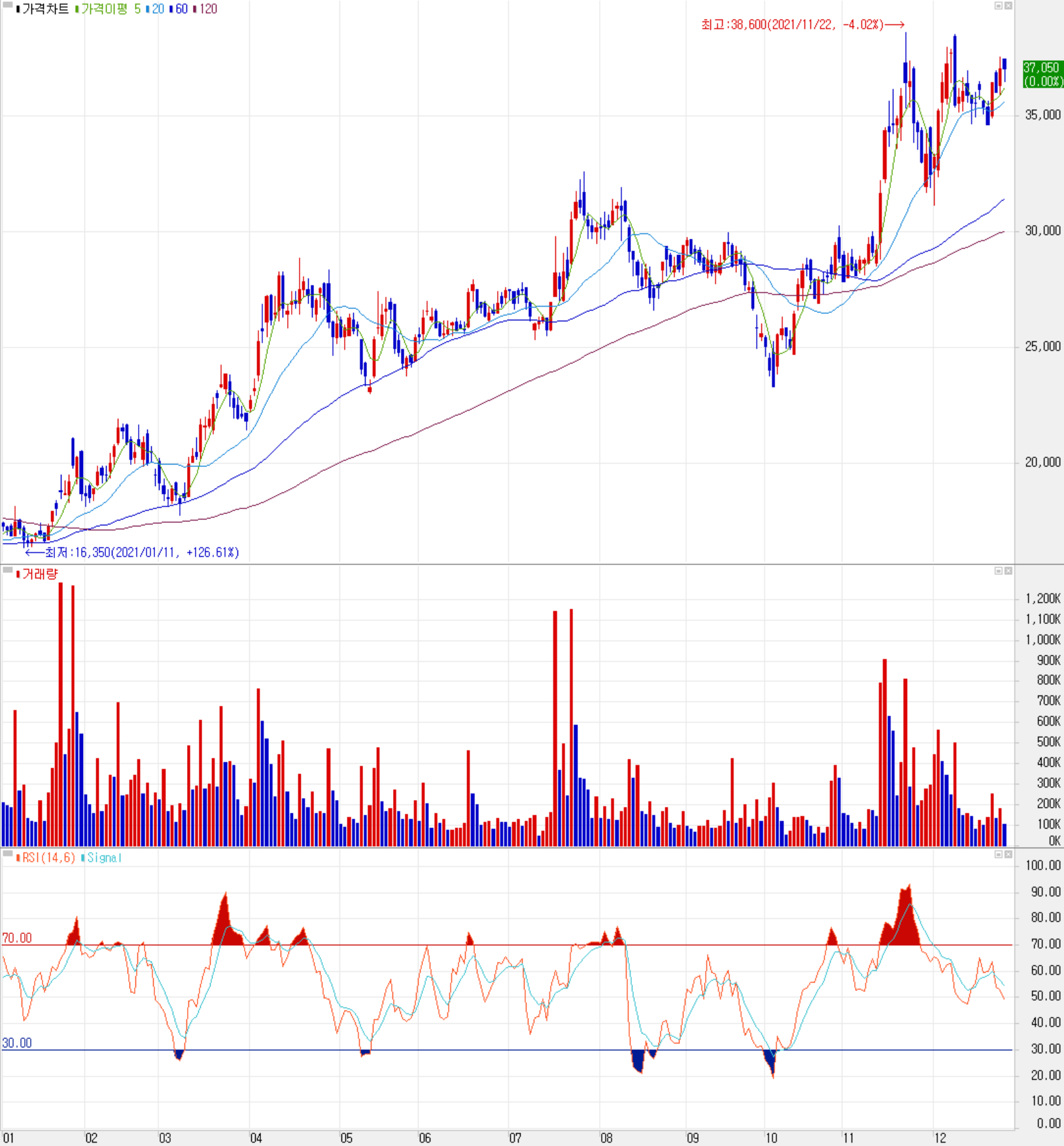
Task: Maximize the 거래량 volume panel
Action: [x=998, y=571]
